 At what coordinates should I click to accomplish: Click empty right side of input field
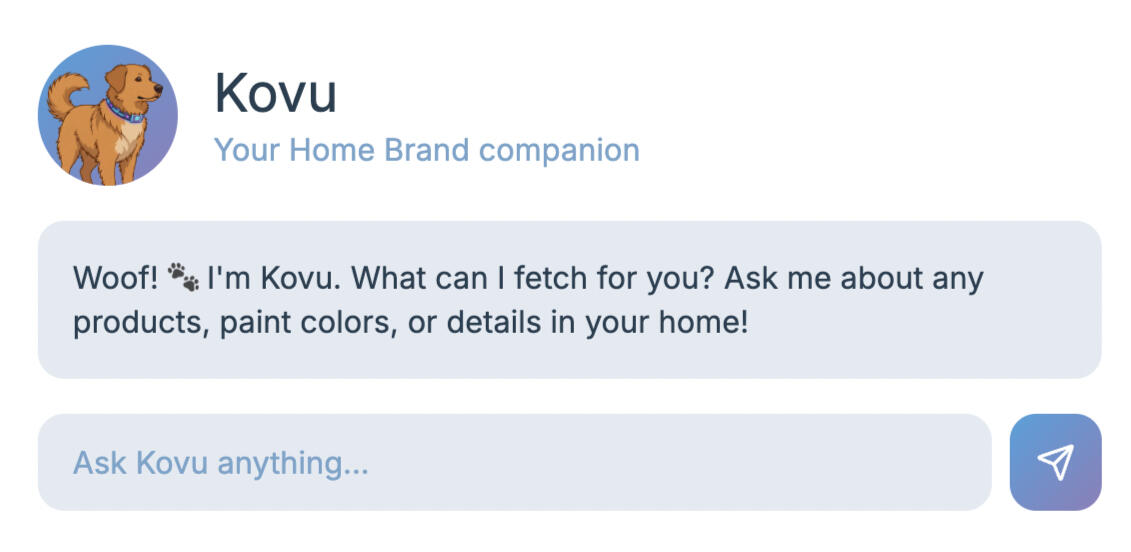(x=850, y=462)
